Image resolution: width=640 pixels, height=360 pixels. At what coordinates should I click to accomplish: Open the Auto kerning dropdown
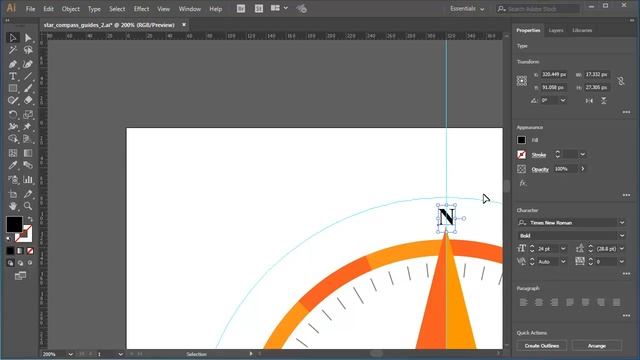[563, 262]
